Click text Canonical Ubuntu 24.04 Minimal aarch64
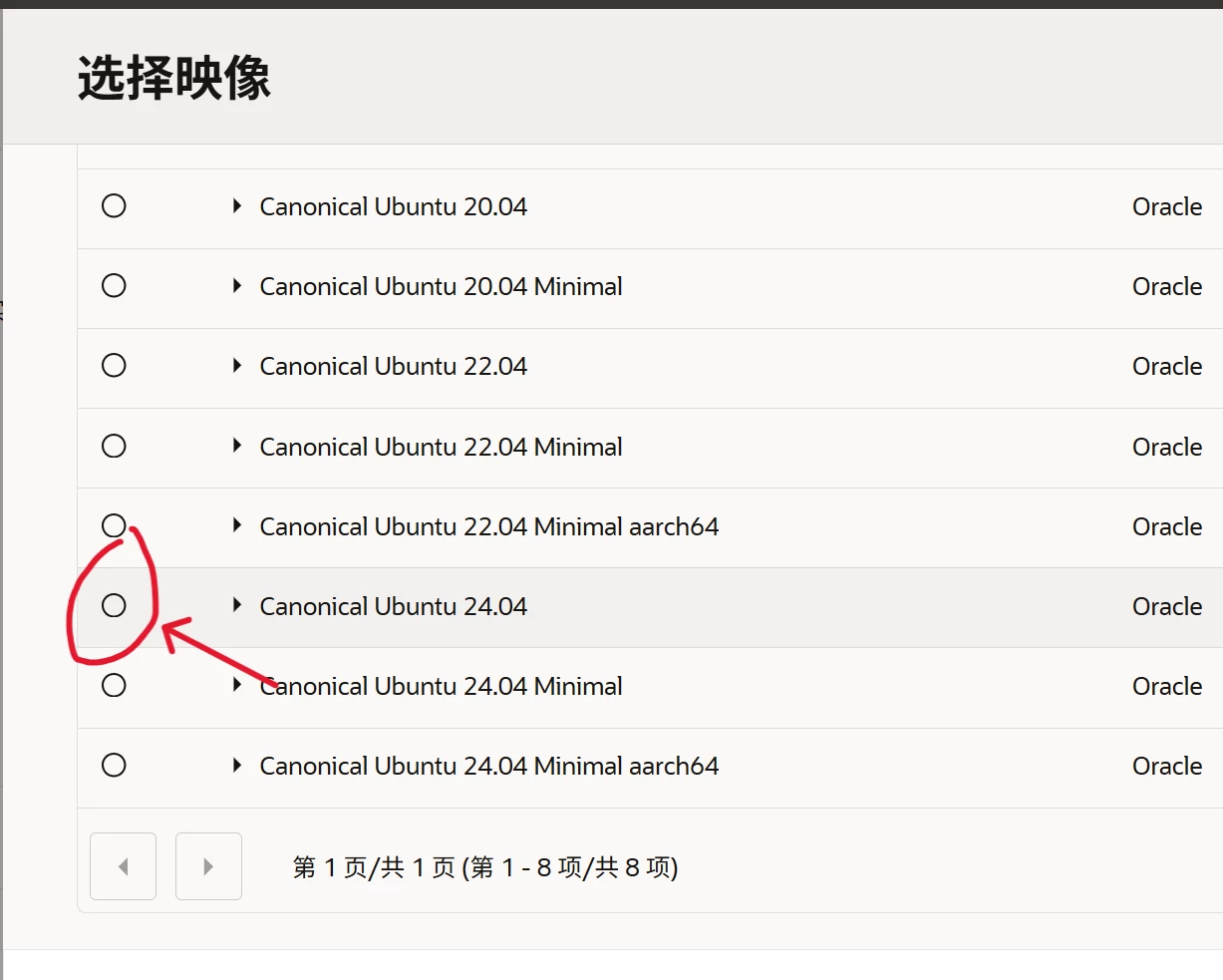The width and height of the screenshot is (1223, 980). [489, 766]
